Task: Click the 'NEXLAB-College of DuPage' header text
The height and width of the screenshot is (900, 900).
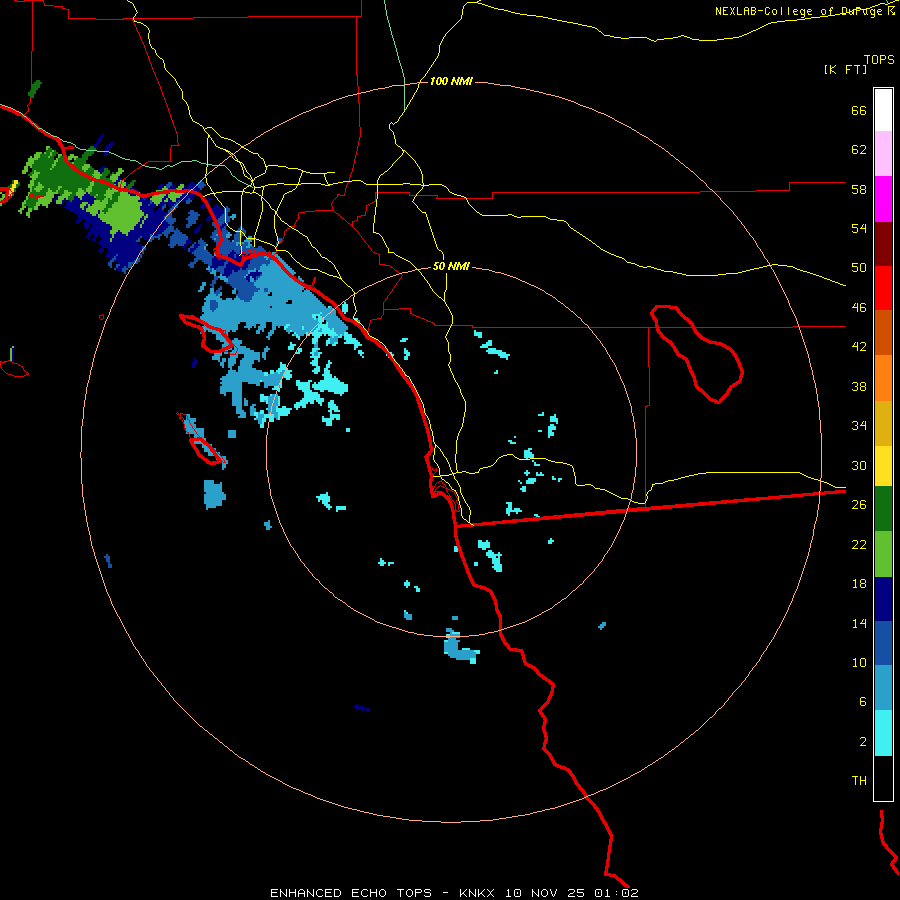Action: 798,11
